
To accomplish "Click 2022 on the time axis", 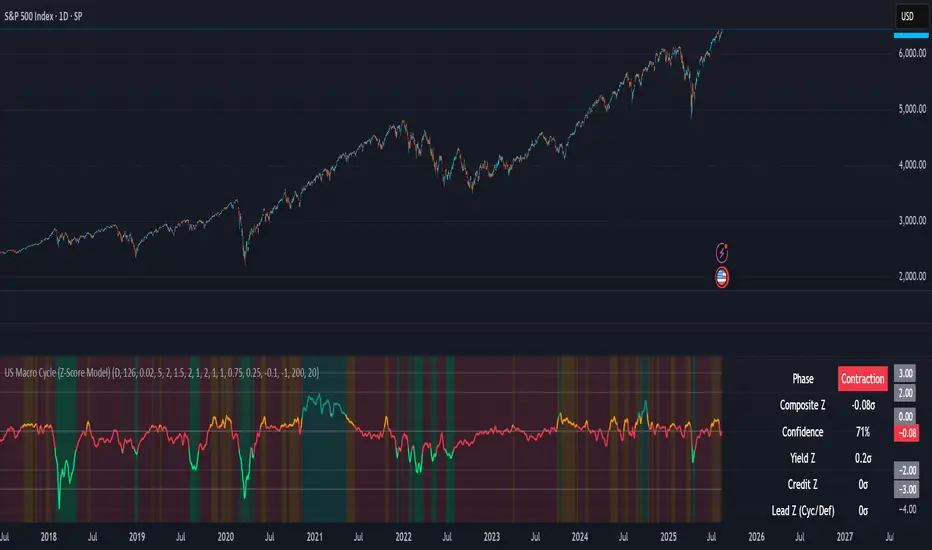I will (403, 537).
